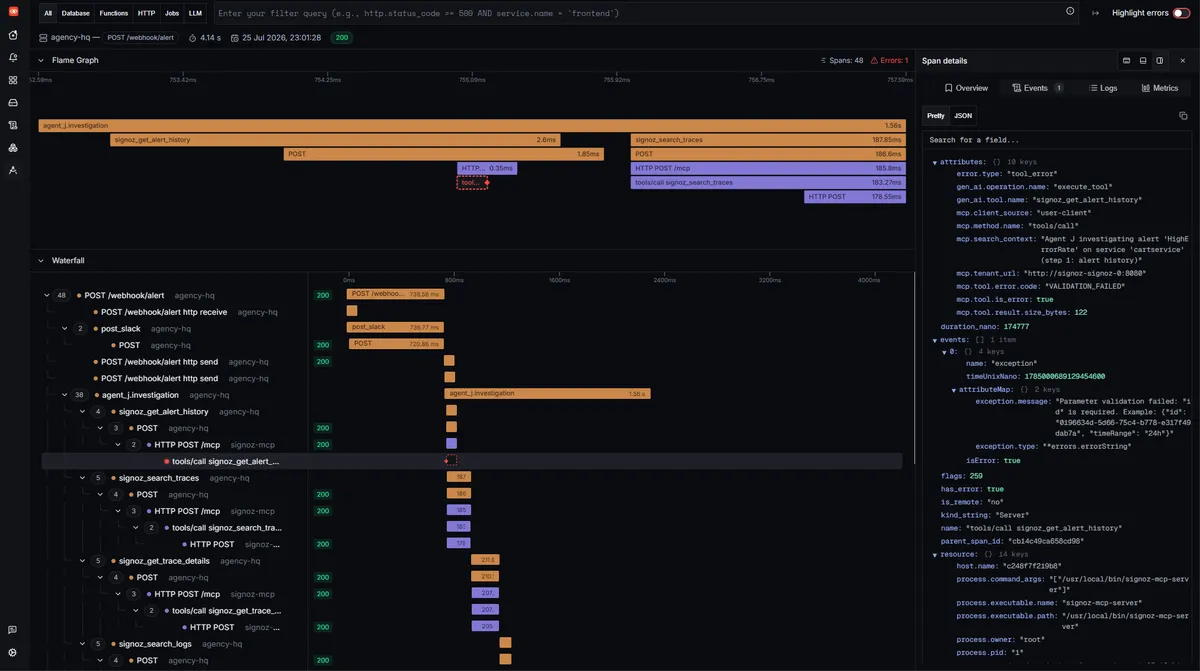The width and height of the screenshot is (1200, 671).
Task: Dock span details panel to the right side
Action: click(1160, 60)
